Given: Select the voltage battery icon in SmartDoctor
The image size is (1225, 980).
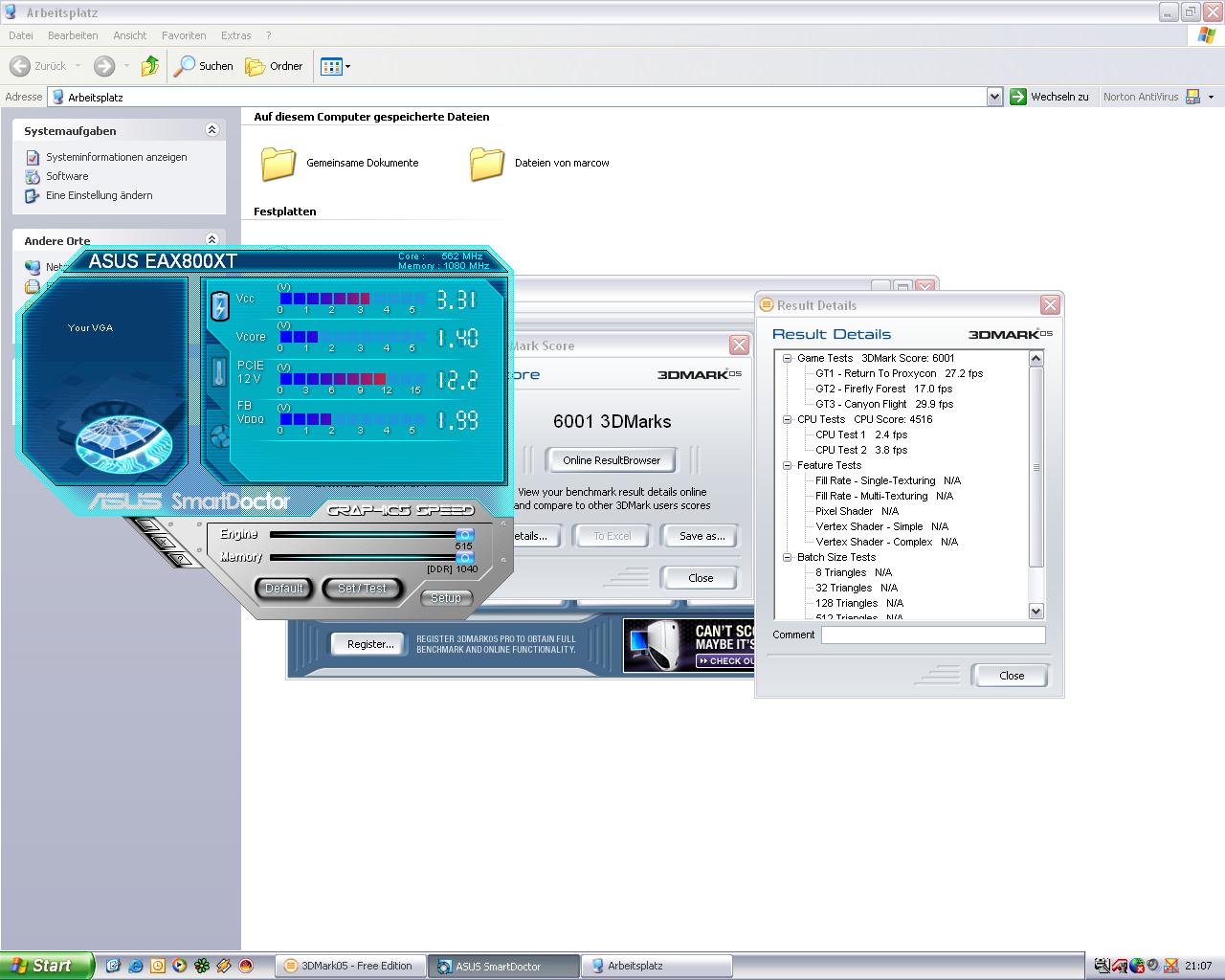Looking at the screenshot, I should tap(220, 306).
